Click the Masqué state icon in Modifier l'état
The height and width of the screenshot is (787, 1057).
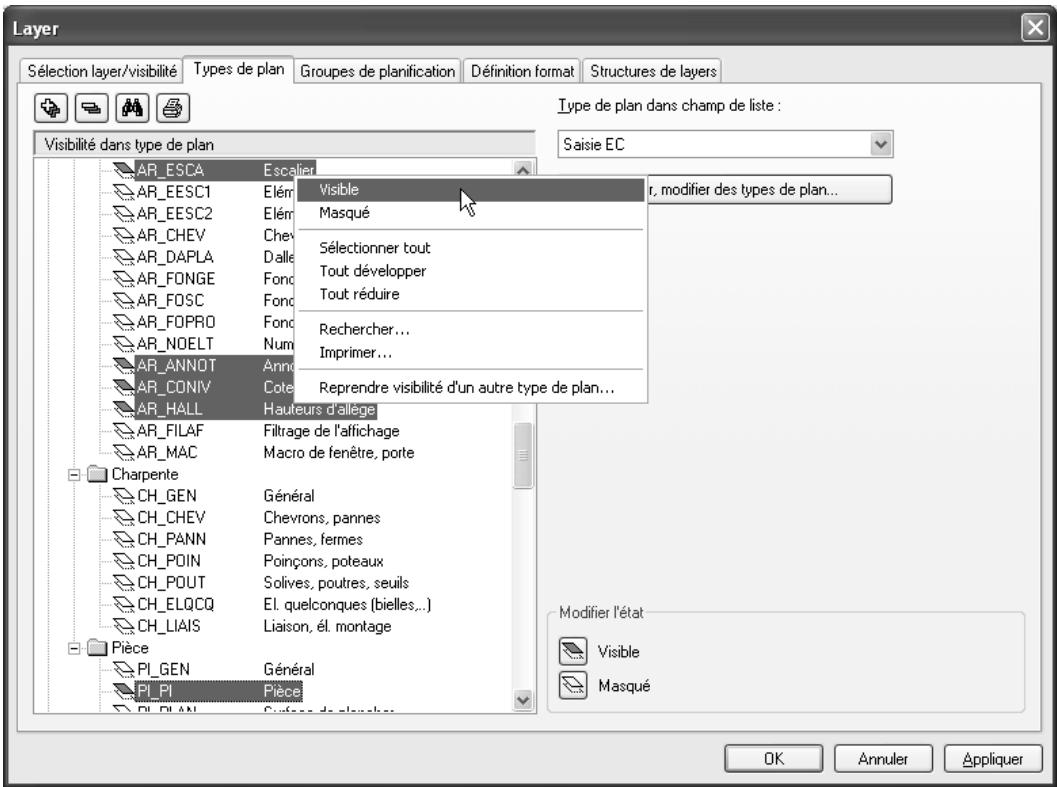(573, 686)
